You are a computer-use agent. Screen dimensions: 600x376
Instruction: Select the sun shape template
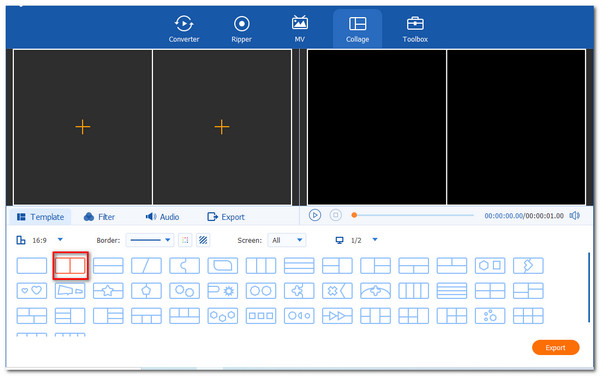tap(223, 291)
